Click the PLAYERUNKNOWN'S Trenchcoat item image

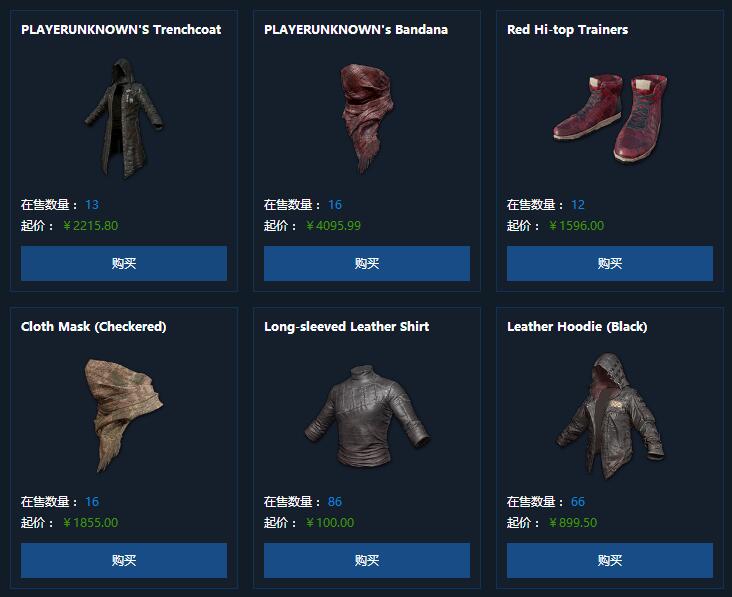(124, 118)
